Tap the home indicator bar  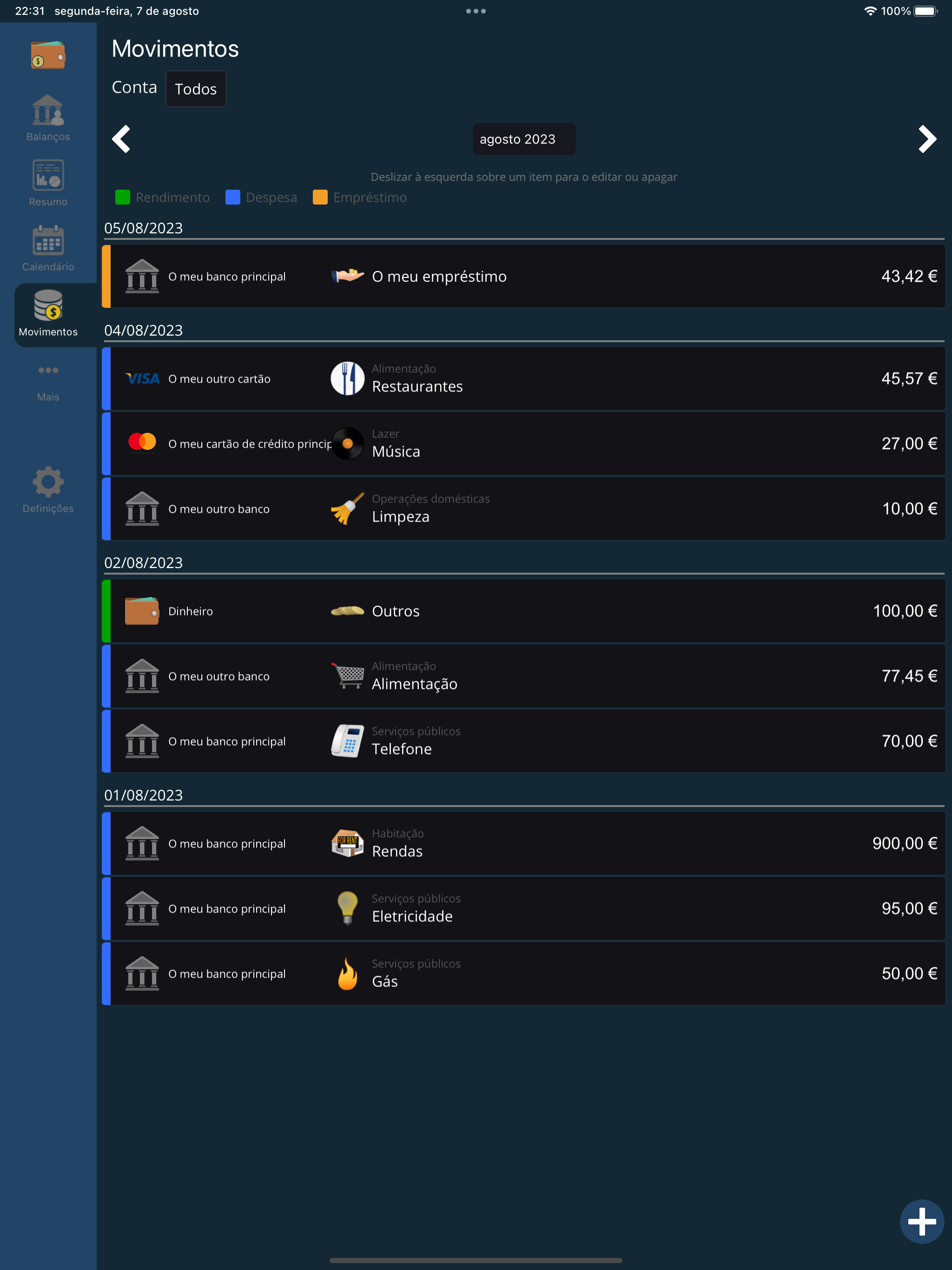pos(476,1260)
